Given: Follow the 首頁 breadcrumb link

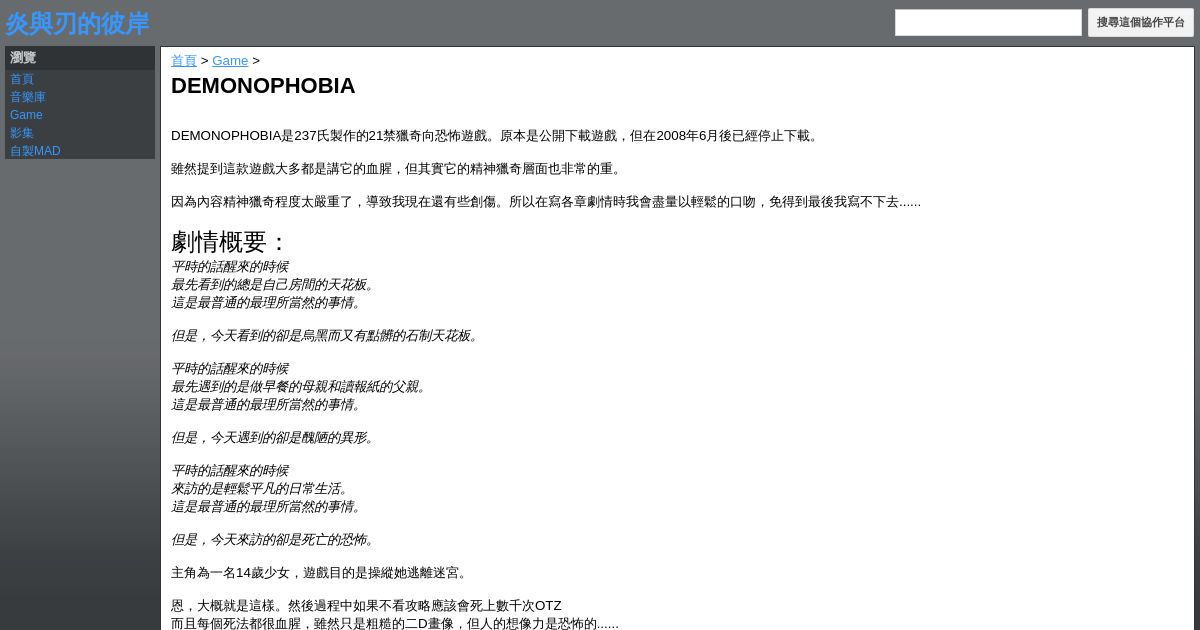Looking at the screenshot, I should [x=184, y=61].
